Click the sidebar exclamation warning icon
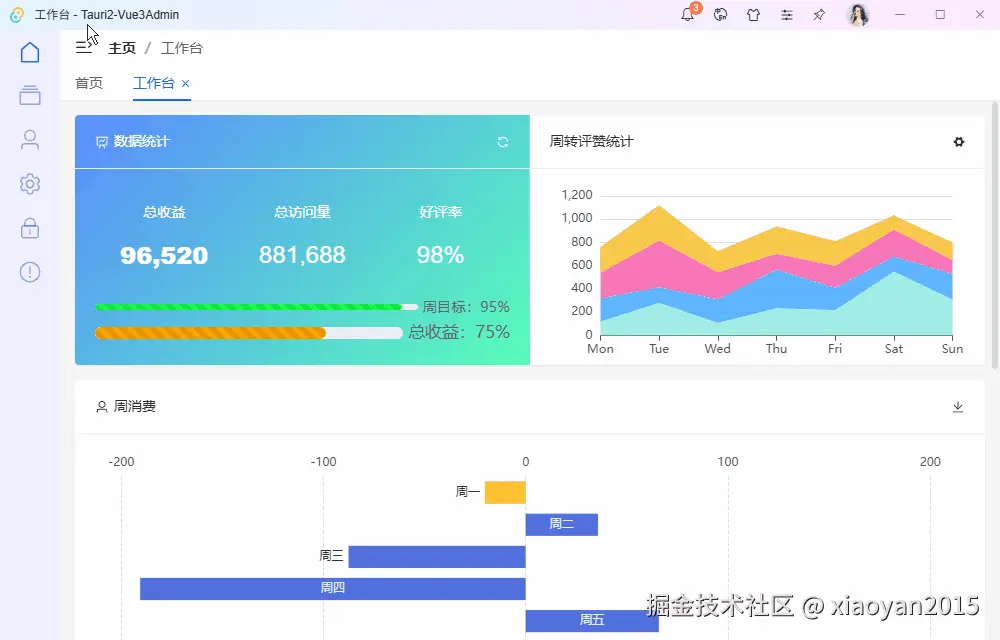The image size is (1000, 640). pyautogui.click(x=29, y=272)
